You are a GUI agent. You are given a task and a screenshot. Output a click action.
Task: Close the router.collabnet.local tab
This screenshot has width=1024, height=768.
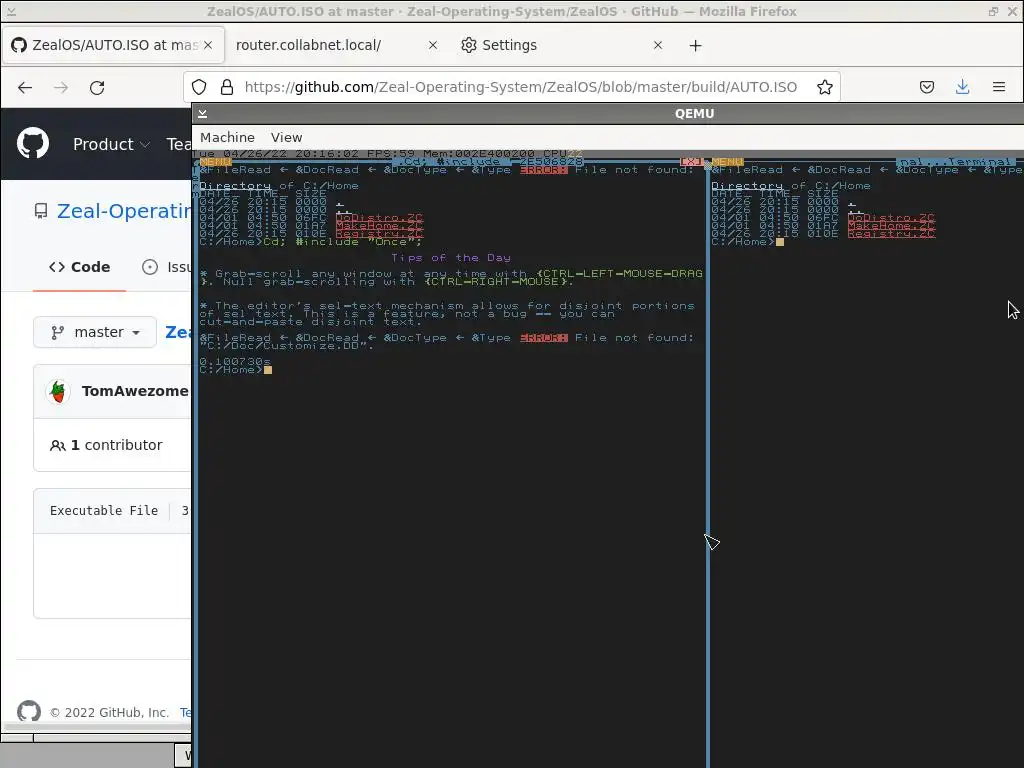click(432, 45)
